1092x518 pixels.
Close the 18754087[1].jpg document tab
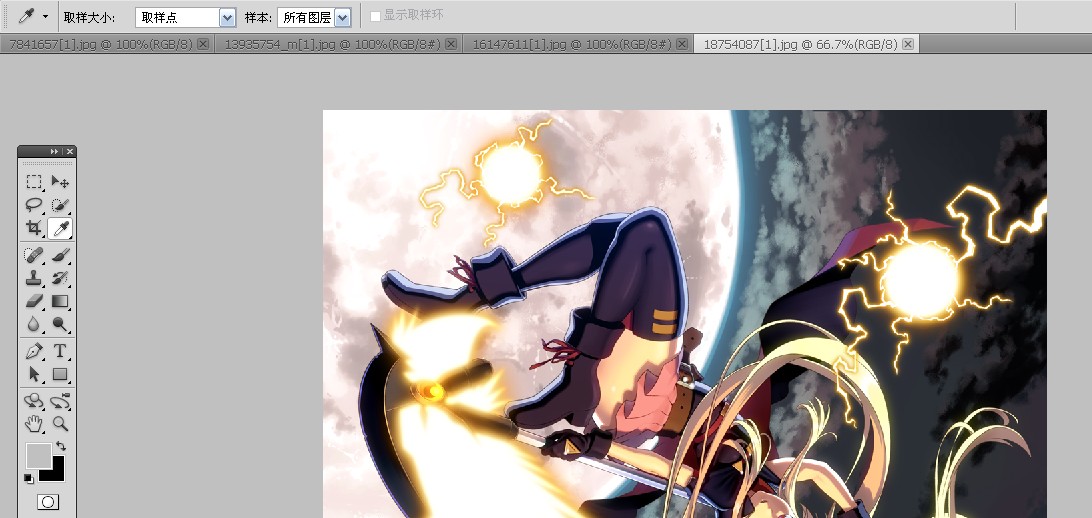coord(907,44)
